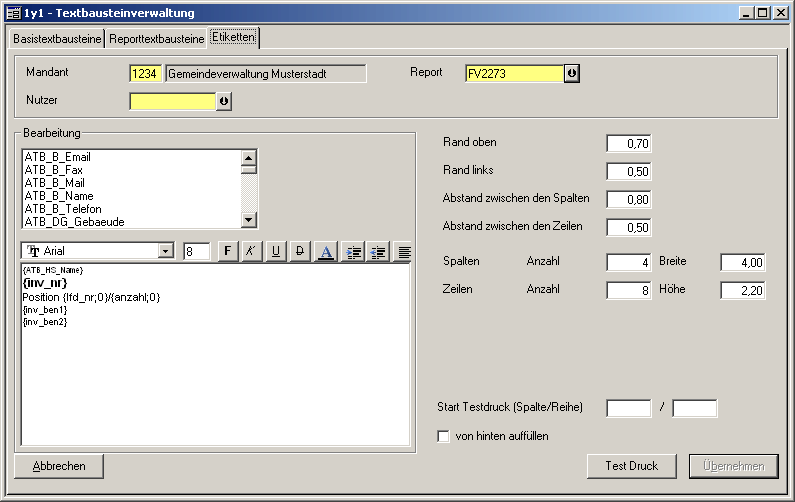
Task: Enable 'von hinten auffüllen' checkbox
Action: point(444,437)
